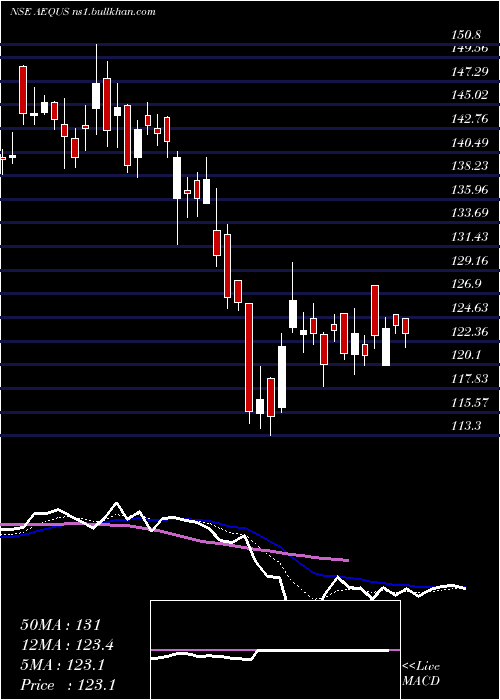Select the 120.1 price label
This screenshot has height=700, width=500.
point(467,355)
